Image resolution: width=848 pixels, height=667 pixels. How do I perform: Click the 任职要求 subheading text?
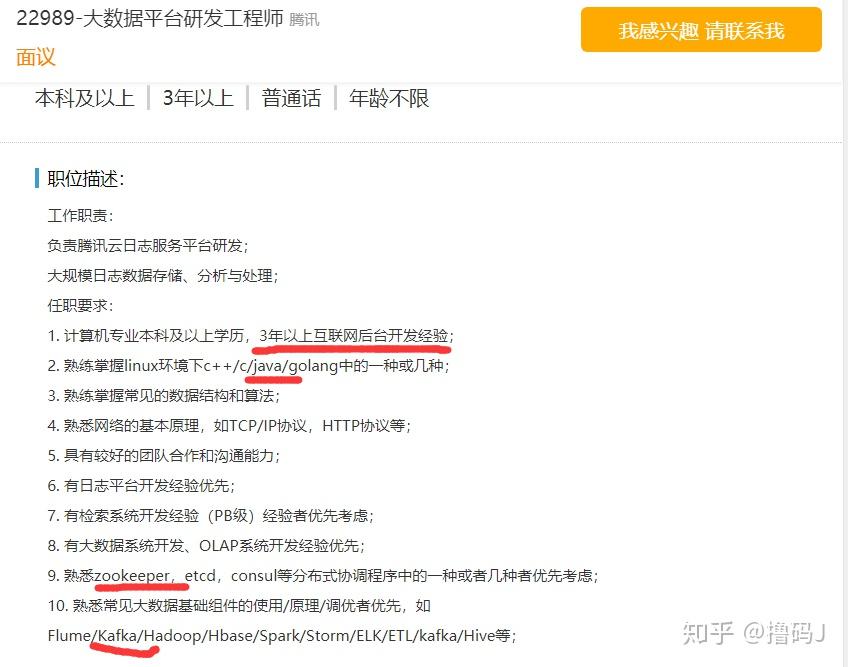(x=80, y=306)
